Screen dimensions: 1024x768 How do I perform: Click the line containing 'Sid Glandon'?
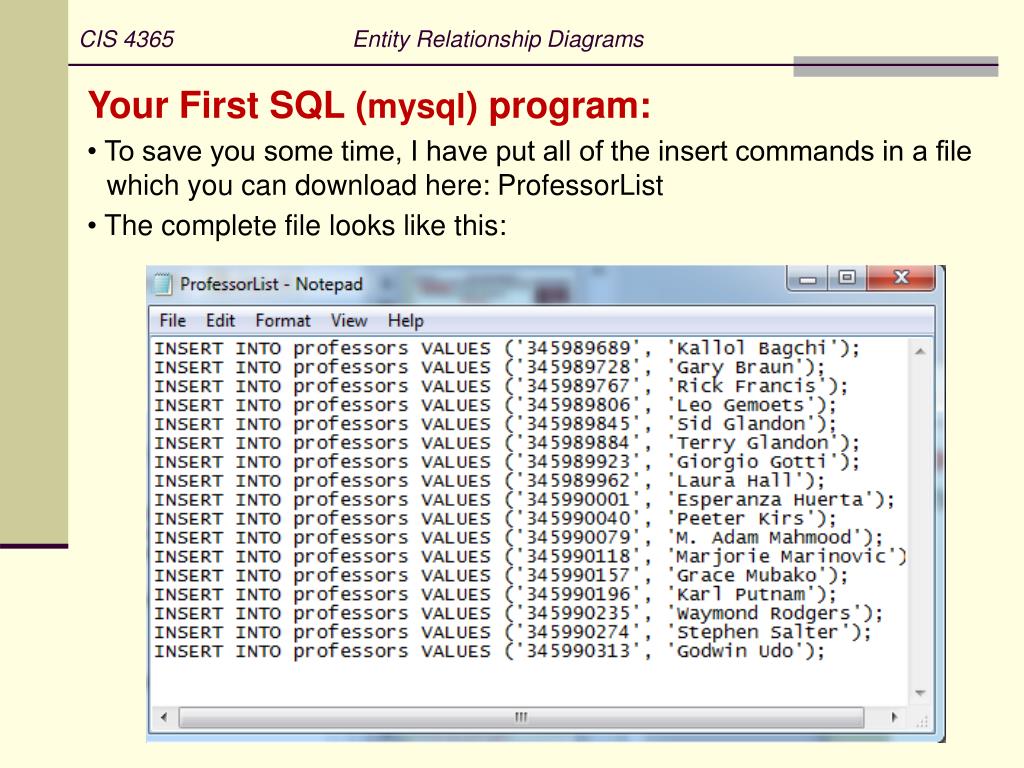pyautogui.click(x=495, y=424)
